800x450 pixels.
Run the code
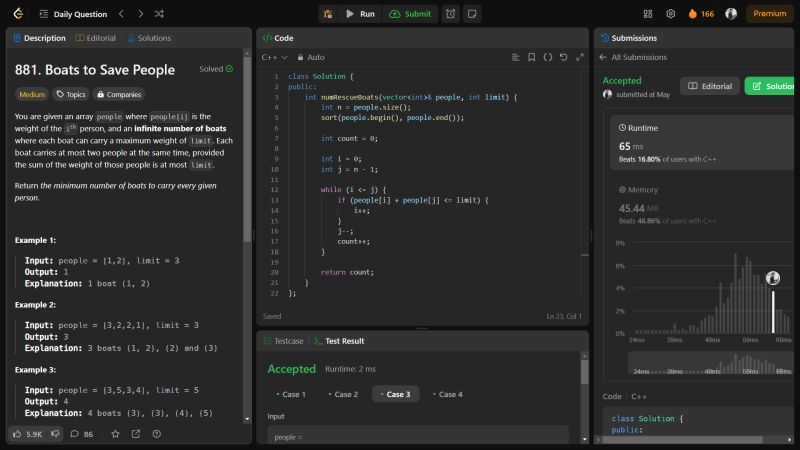pyautogui.click(x=360, y=14)
